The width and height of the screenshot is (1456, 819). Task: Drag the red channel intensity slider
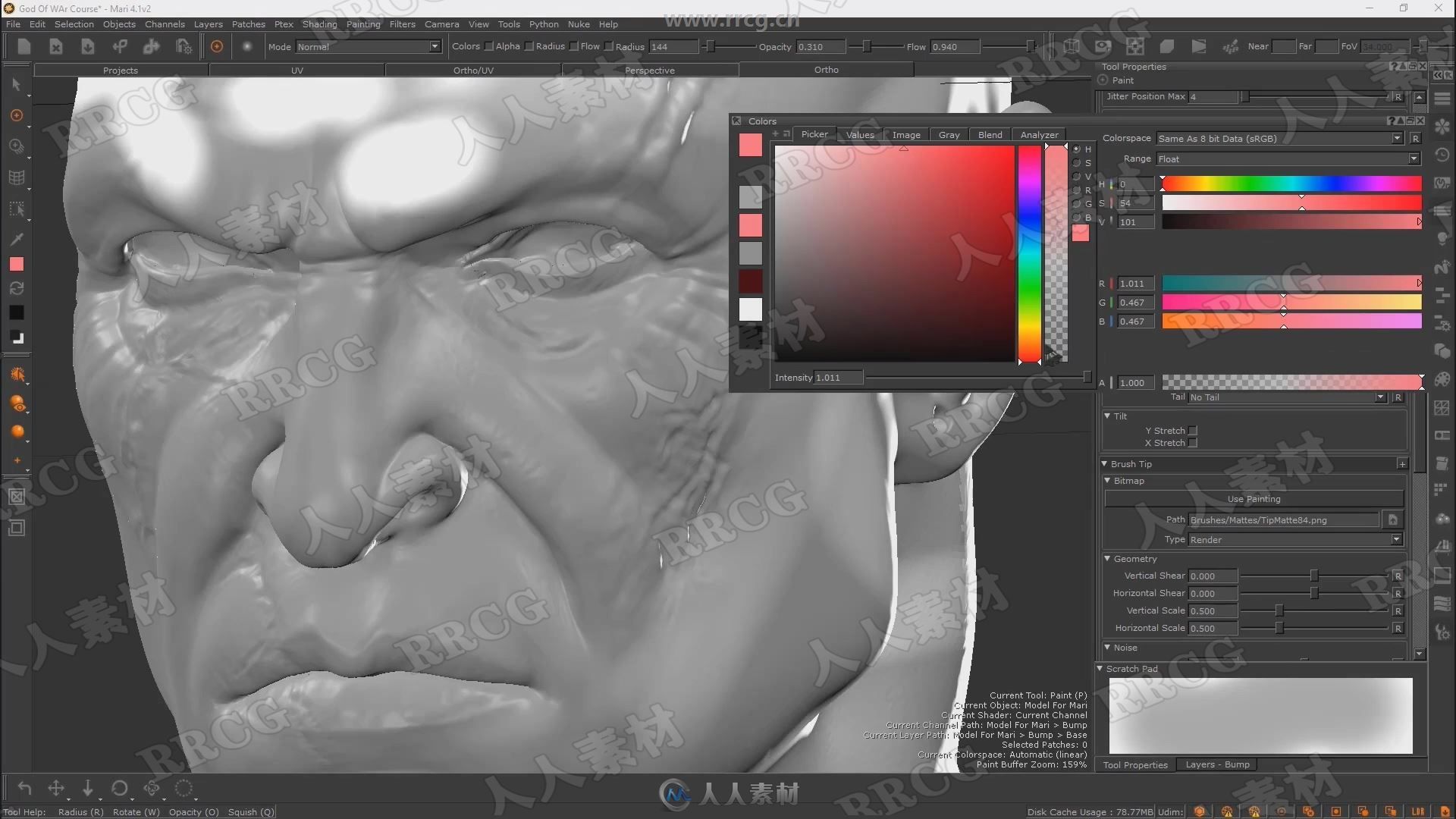coord(1418,283)
